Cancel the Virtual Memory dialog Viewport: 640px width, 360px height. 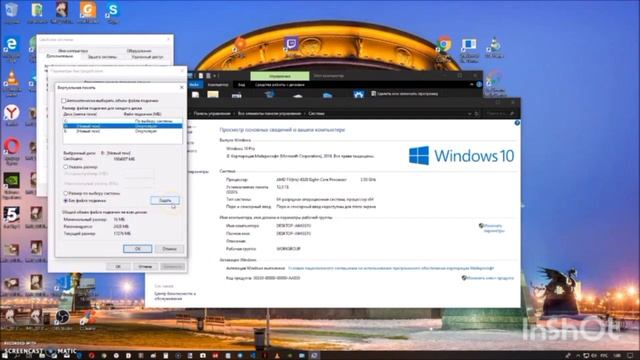coord(169,249)
